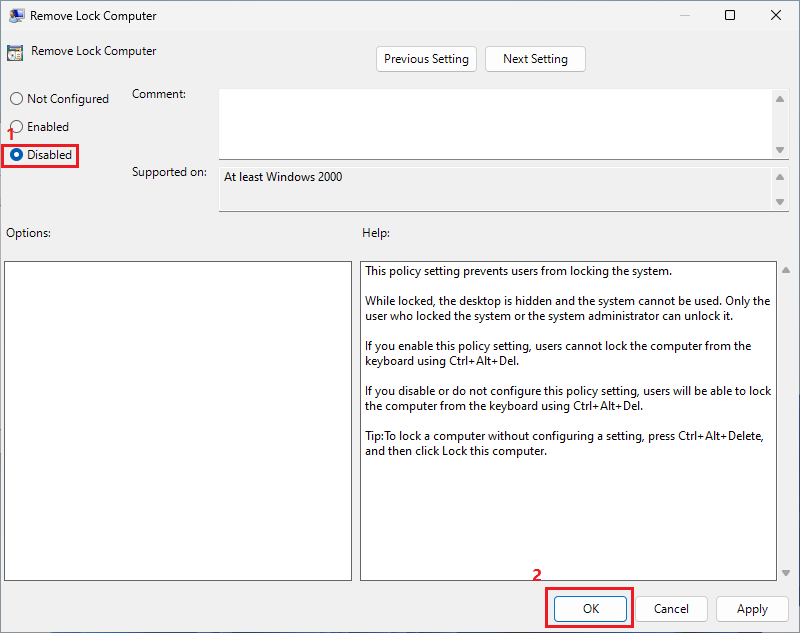The image size is (800, 633).
Task: Select the Disabled radio button
Action: click(16, 155)
